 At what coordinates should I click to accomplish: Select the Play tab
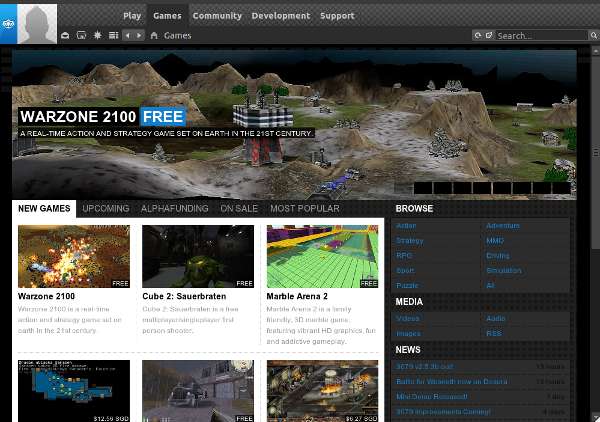pos(132,16)
